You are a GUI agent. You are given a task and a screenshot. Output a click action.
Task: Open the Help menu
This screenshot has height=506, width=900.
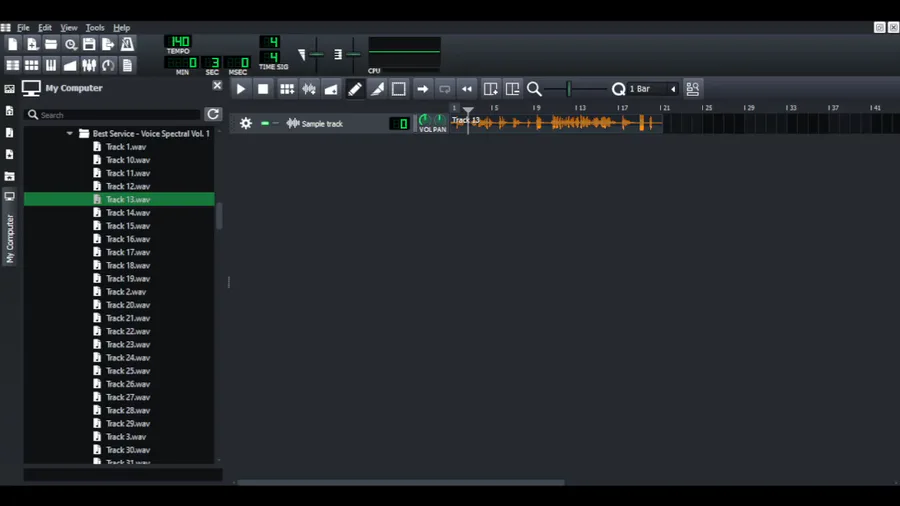pyautogui.click(x=121, y=28)
